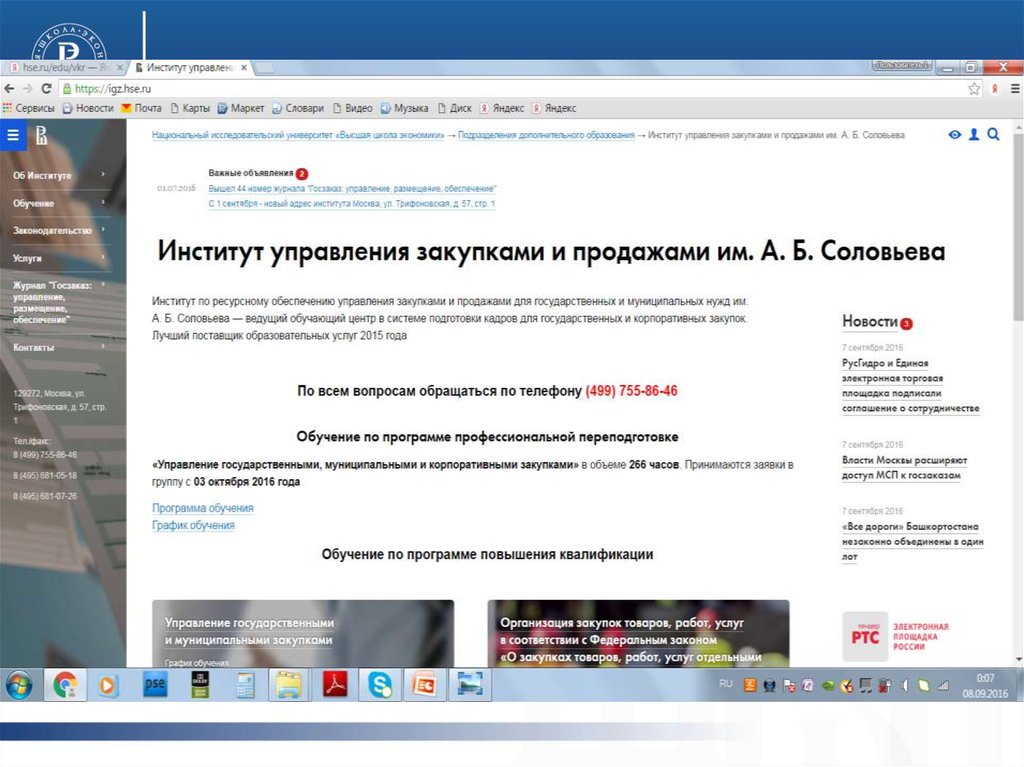
Task: Click the search magnifier icon
Action: point(993,135)
